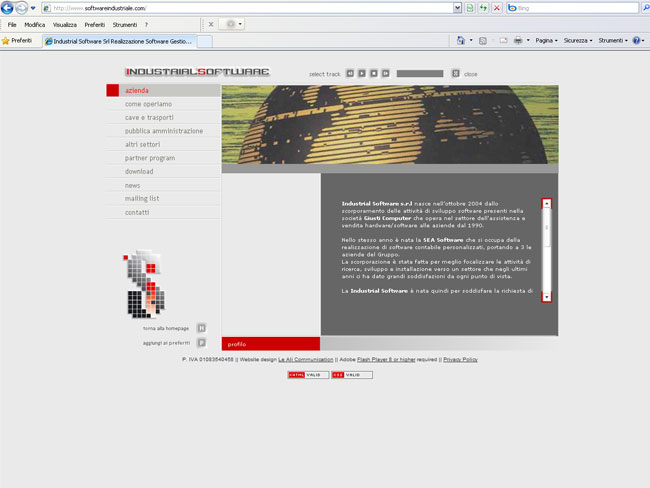Click the aggiungi ai preferiti icon
The width and height of the screenshot is (650, 488).
pyautogui.click(x=201, y=342)
